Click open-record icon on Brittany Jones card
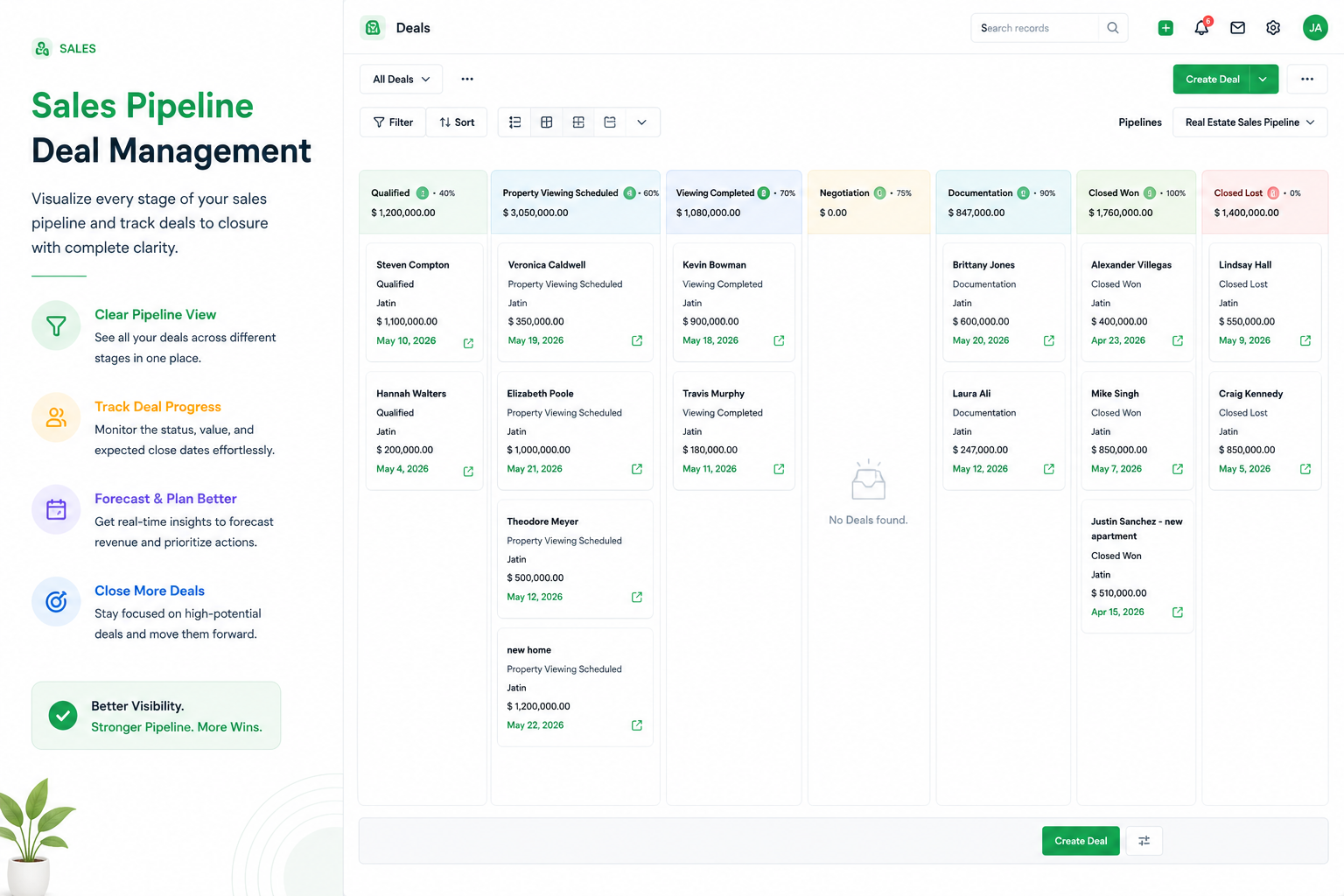 (x=1049, y=340)
